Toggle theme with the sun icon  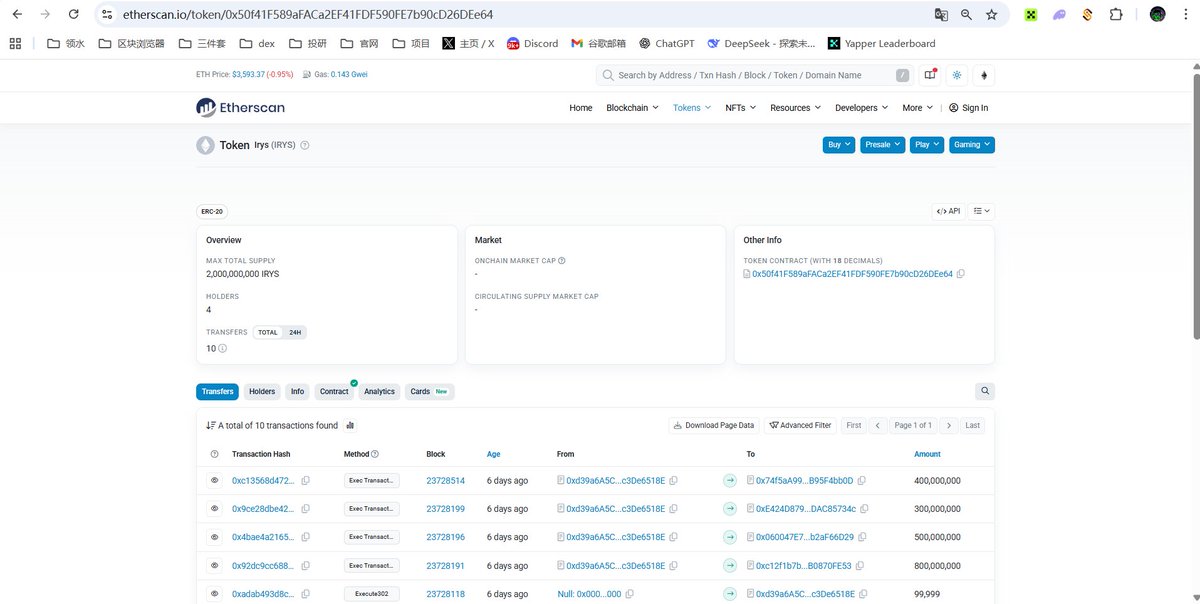tap(957, 75)
